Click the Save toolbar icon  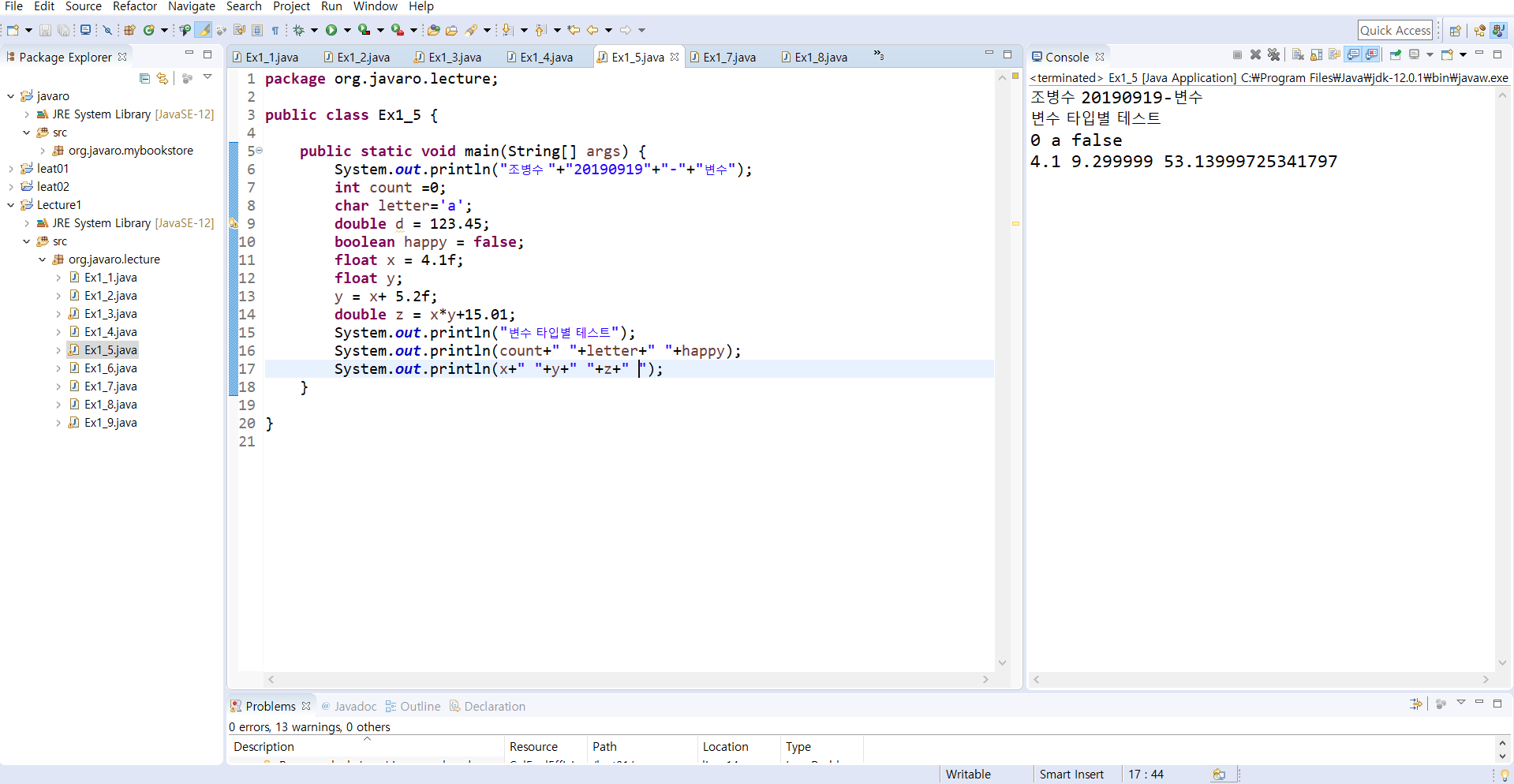coord(45,30)
